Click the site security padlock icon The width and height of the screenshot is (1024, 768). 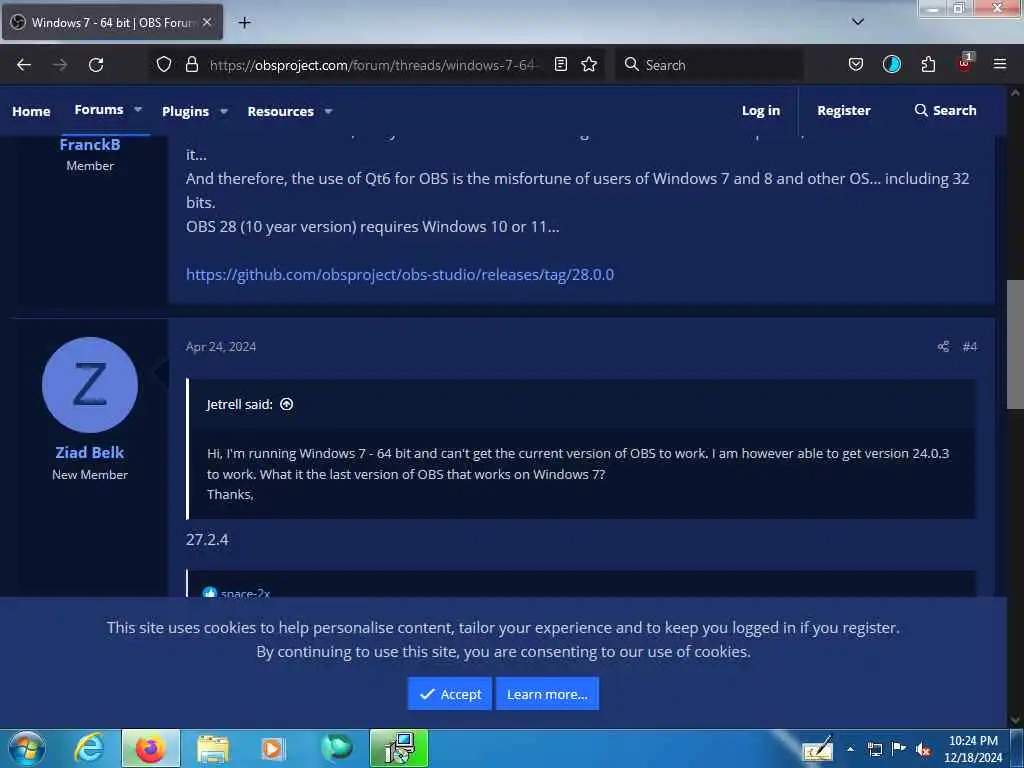coord(191,64)
